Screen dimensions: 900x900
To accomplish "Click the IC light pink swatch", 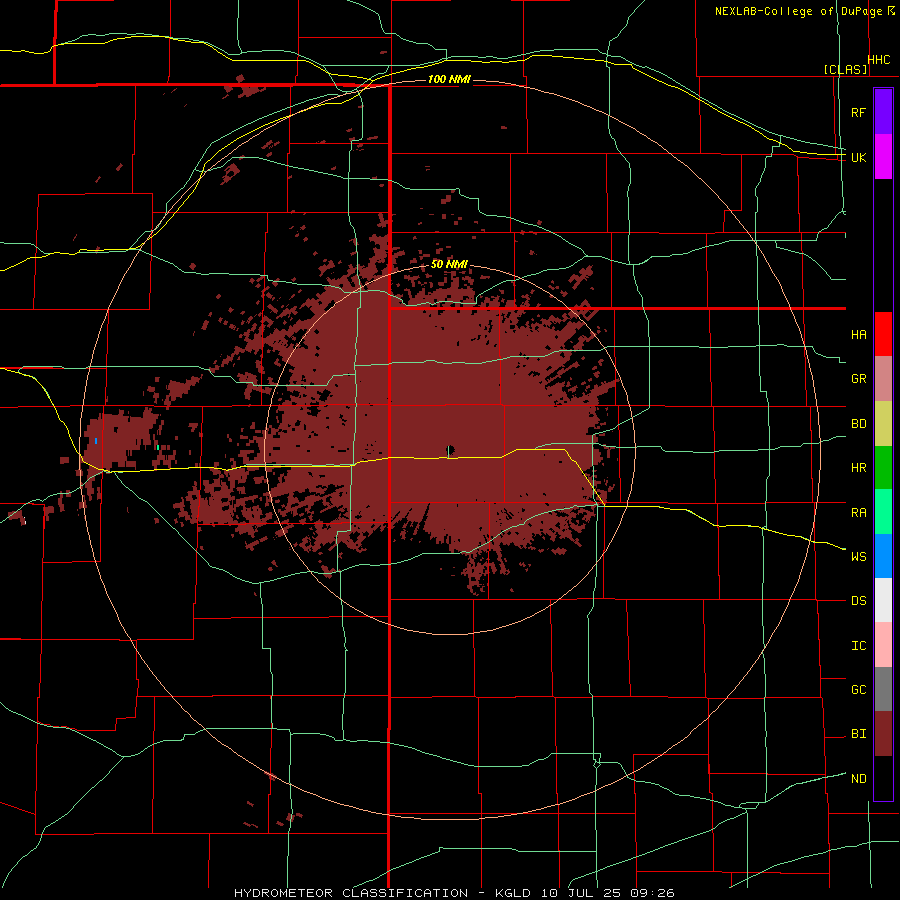I will coord(883,645).
